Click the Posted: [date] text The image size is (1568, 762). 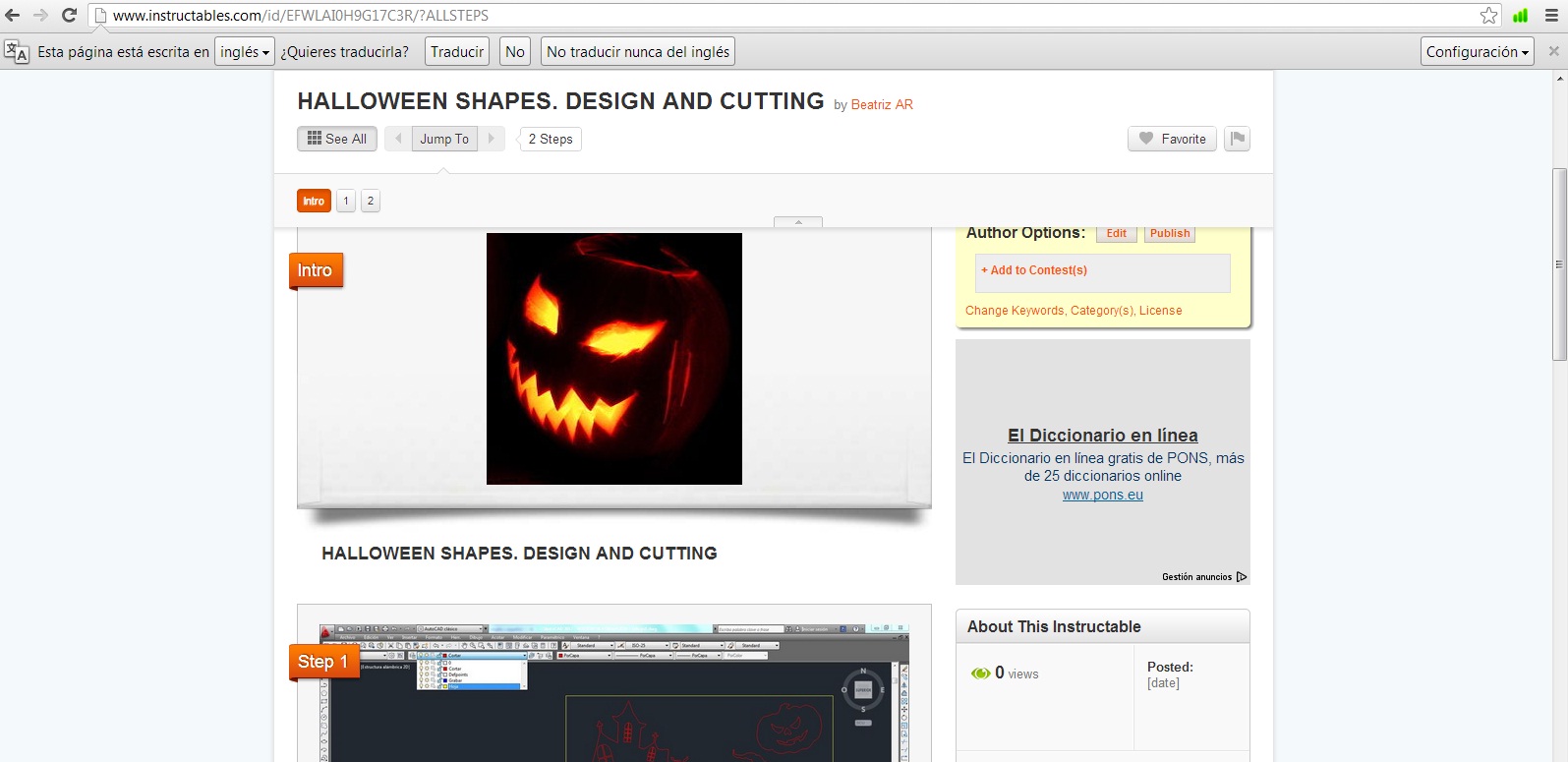point(1170,674)
